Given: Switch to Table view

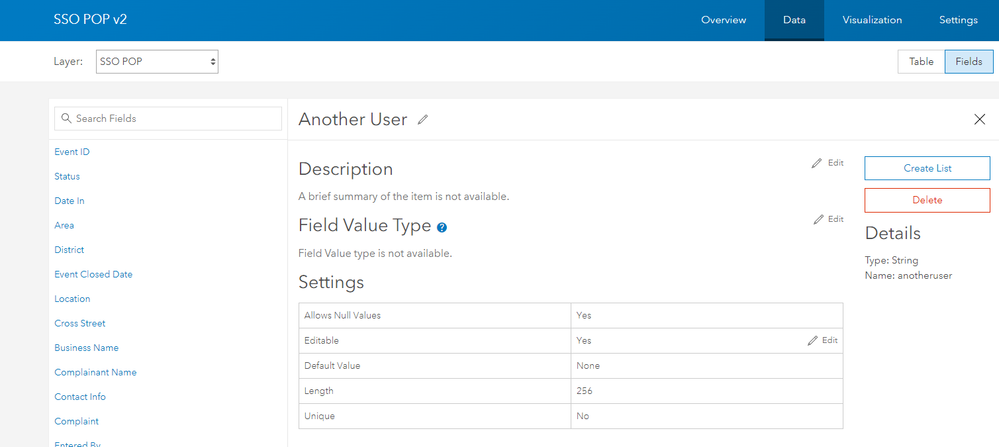Looking at the screenshot, I should tap(921, 62).
